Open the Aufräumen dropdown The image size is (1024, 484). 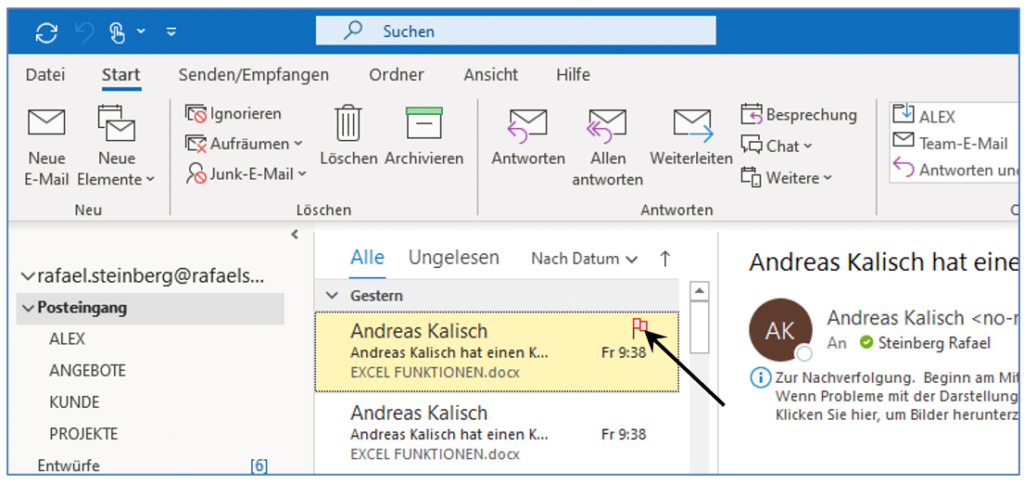pos(244,143)
